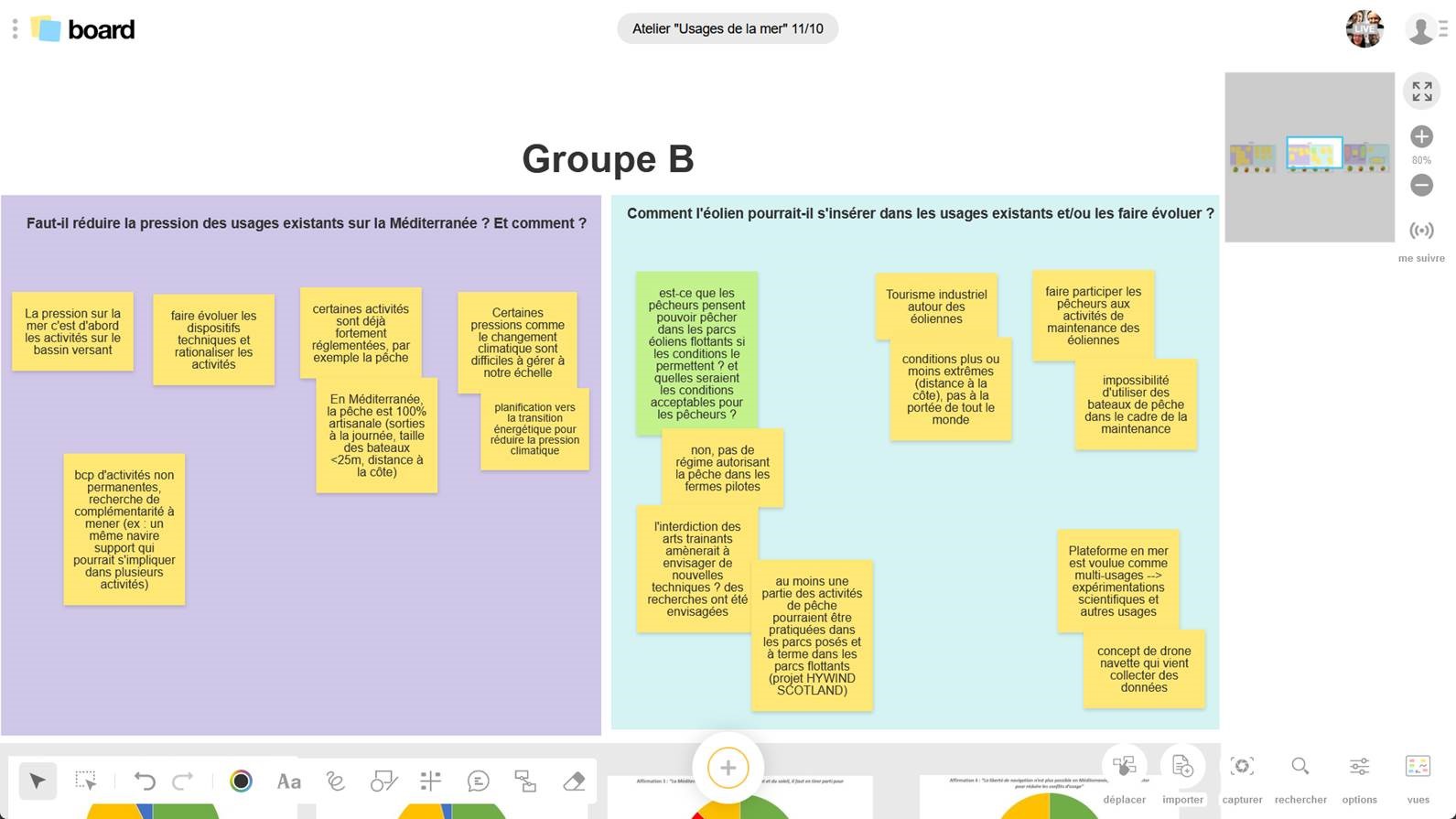Undo the last action
The width and height of the screenshot is (1456, 819).
[144, 781]
